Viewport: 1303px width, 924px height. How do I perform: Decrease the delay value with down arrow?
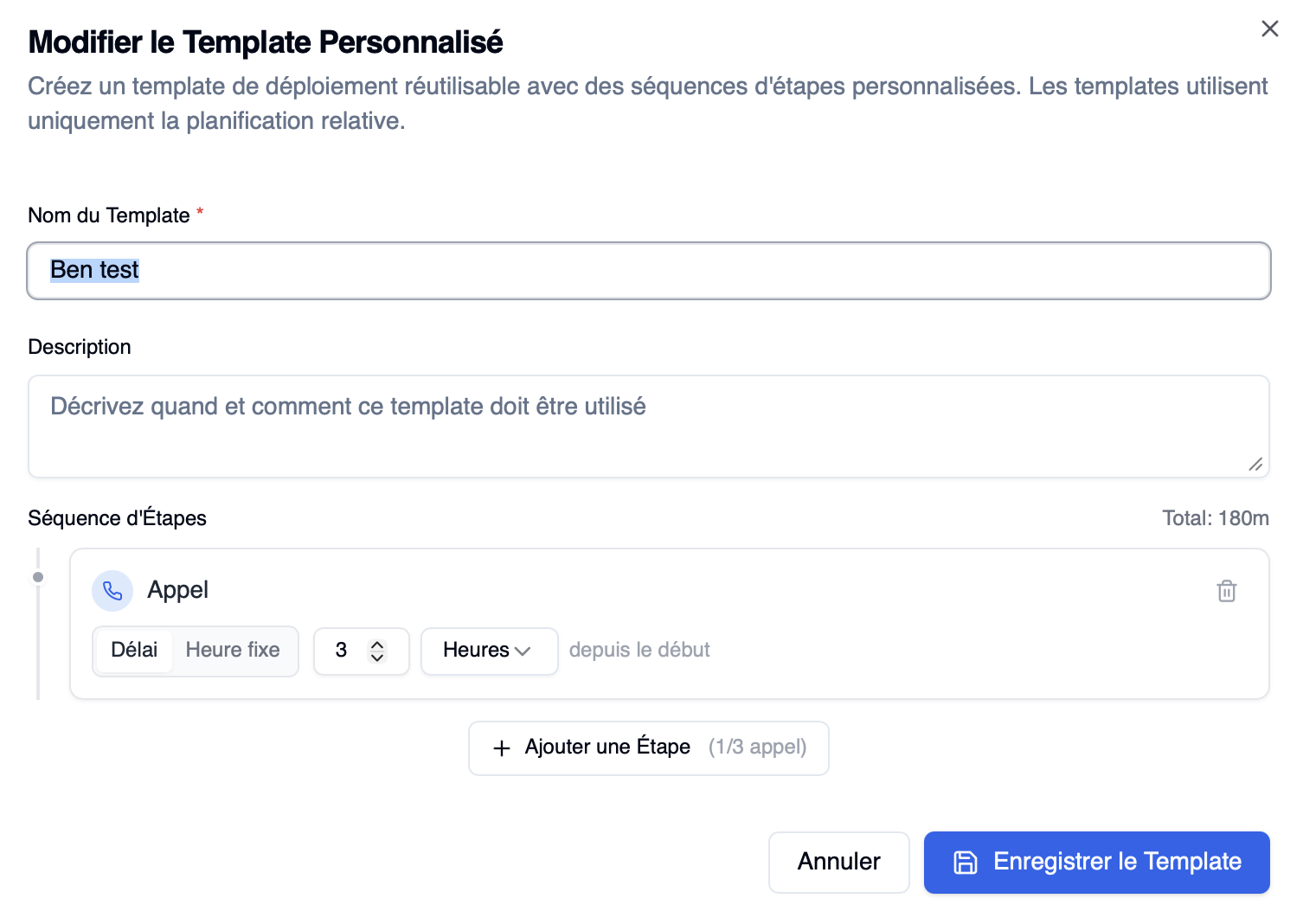pos(377,658)
